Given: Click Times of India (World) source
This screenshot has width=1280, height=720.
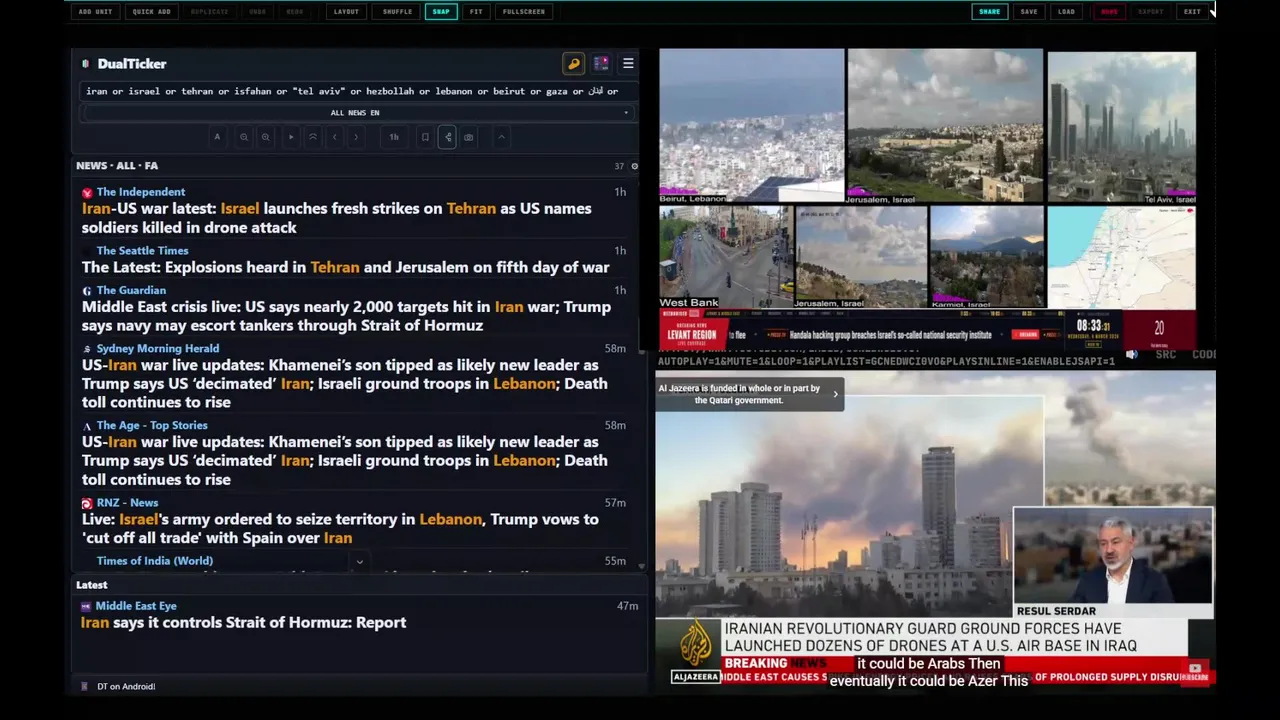Looking at the screenshot, I should [155, 561].
